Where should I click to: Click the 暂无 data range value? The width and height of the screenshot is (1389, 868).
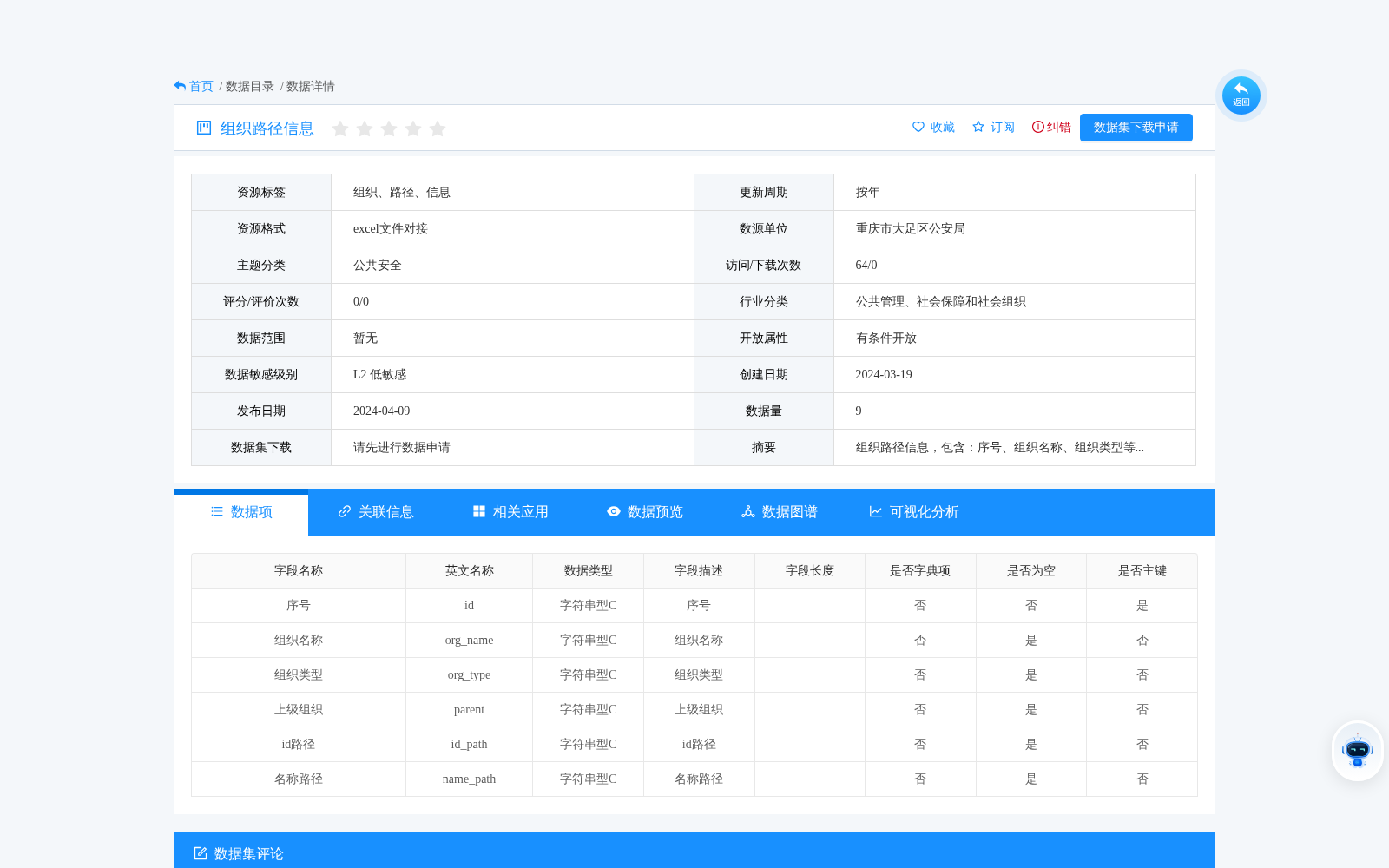coord(365,339)
